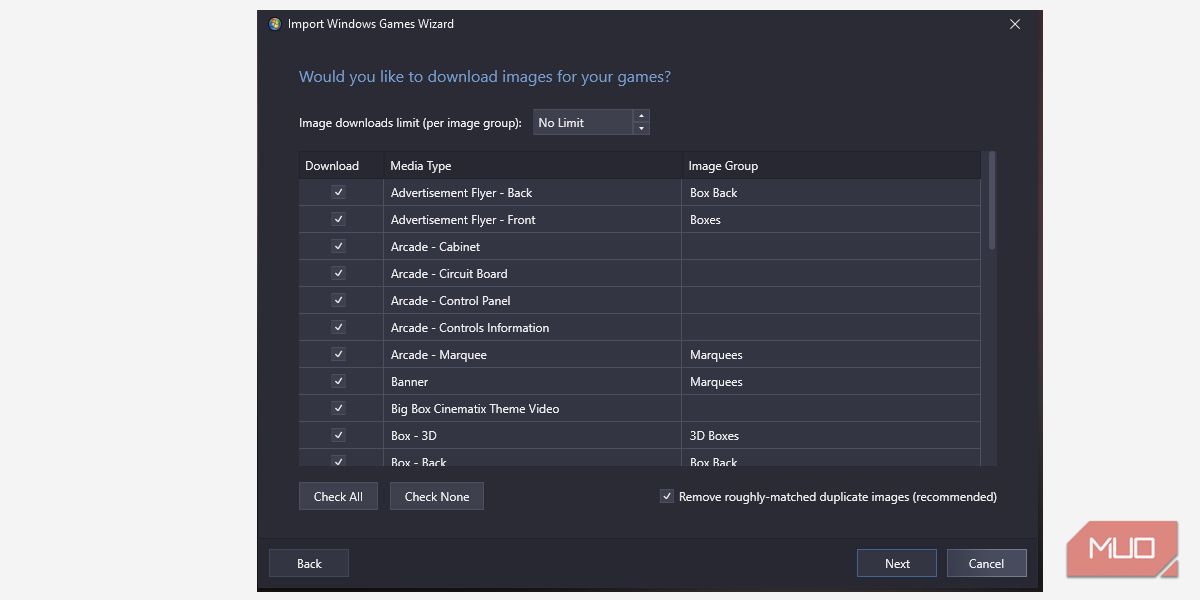The image size is (1200, 600).
Task: Click the No Limit downloads field
Action: 582,123
